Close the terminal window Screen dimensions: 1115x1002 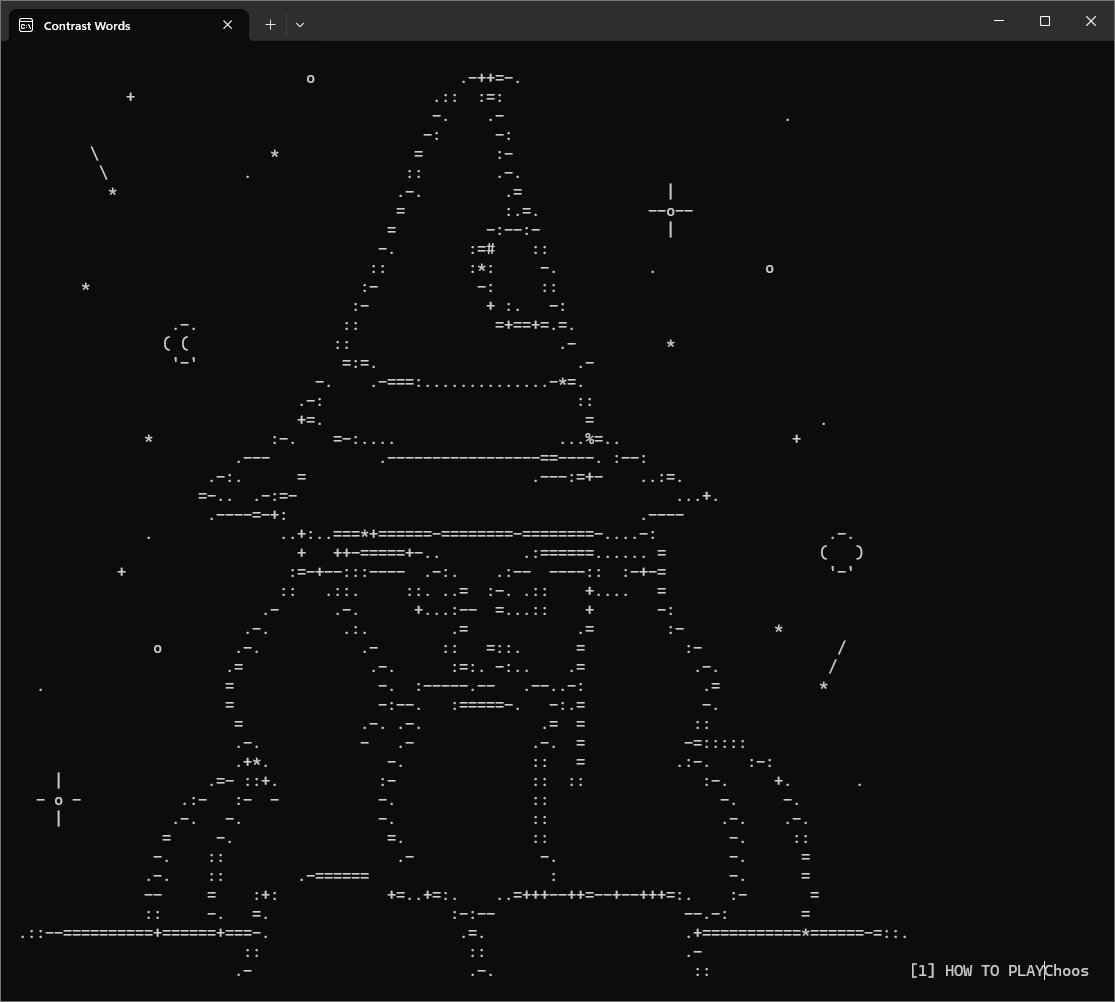pyautogui.click(x=1091, y=21)
